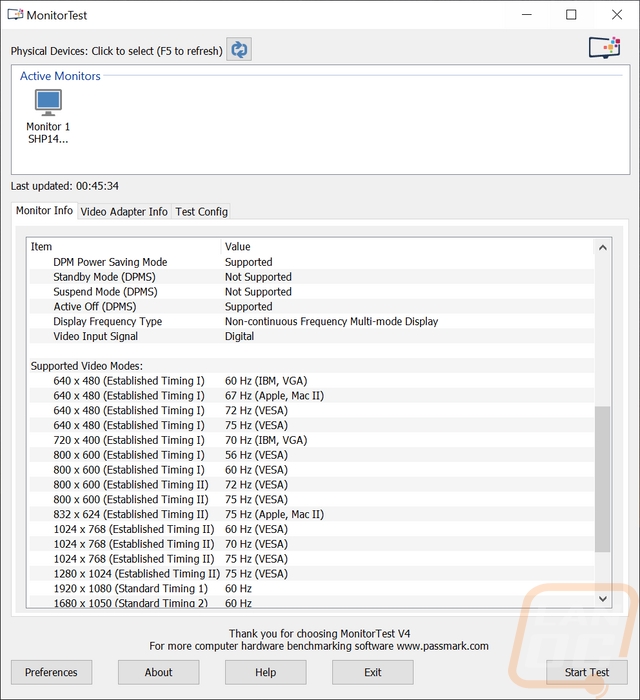
Task: Click the Digital value
Action: (x=239, y=336)
